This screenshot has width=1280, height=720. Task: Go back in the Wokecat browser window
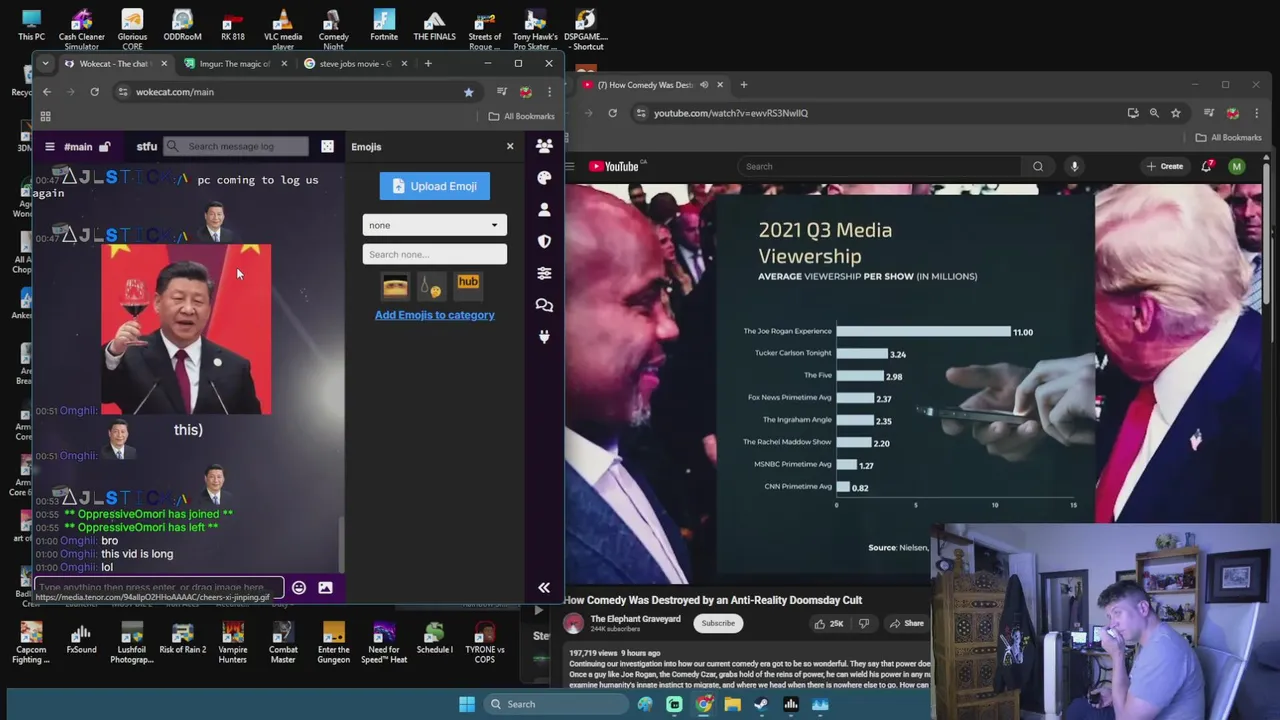[x=46, y=92]
